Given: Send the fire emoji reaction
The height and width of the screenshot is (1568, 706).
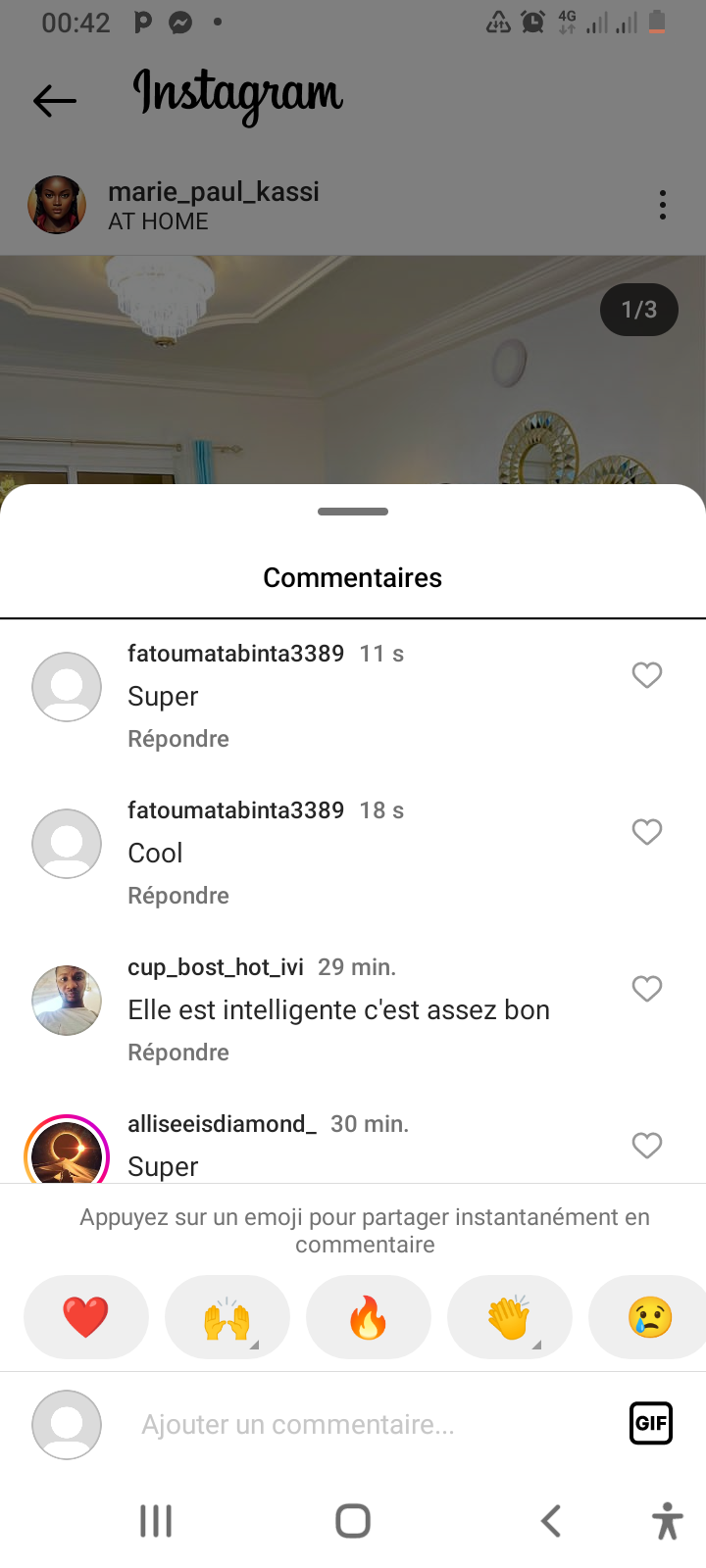Looking at the screenshot, I should (x=369, y=1317).
